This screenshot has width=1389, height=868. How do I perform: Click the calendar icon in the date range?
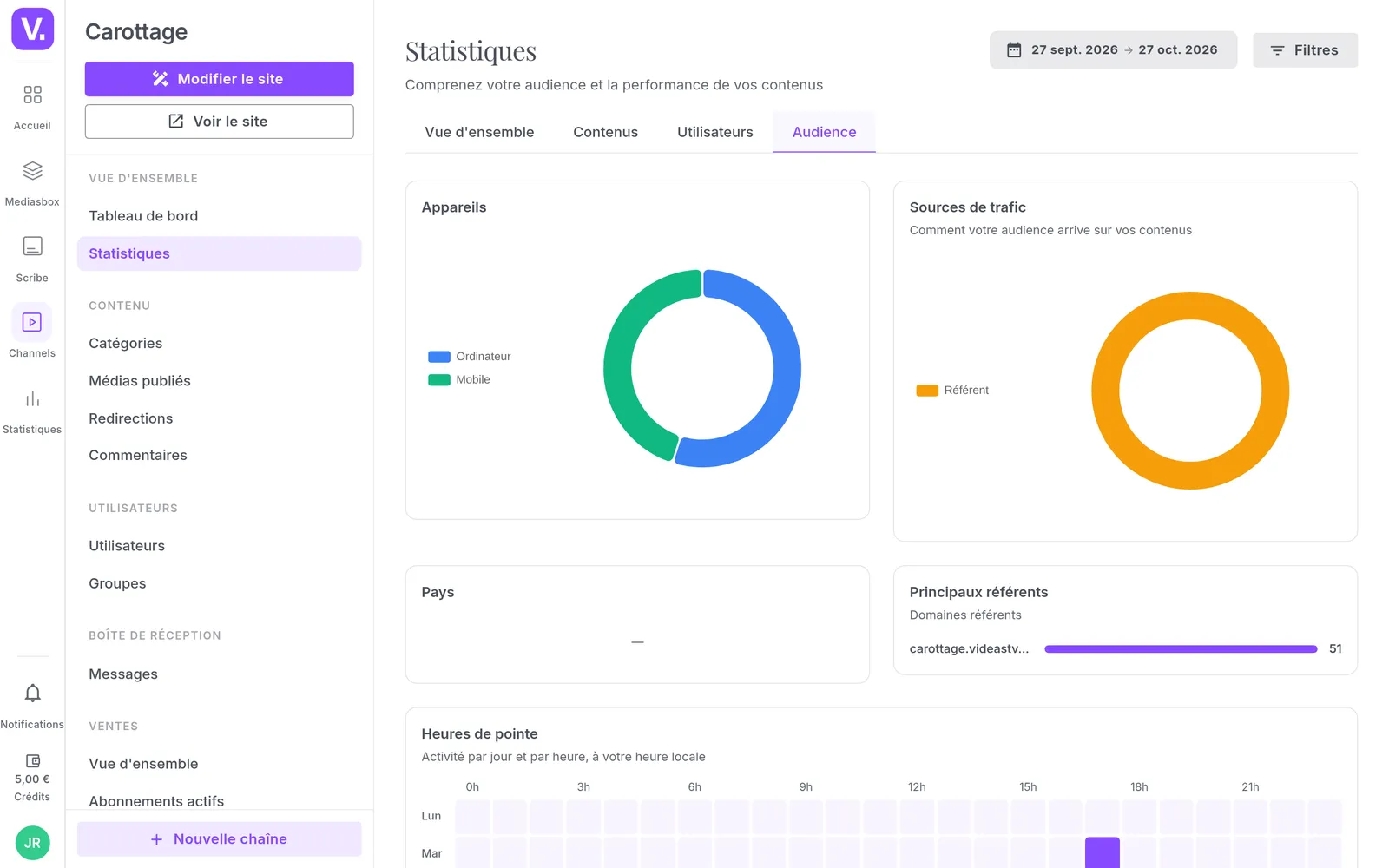[1014, 50]
